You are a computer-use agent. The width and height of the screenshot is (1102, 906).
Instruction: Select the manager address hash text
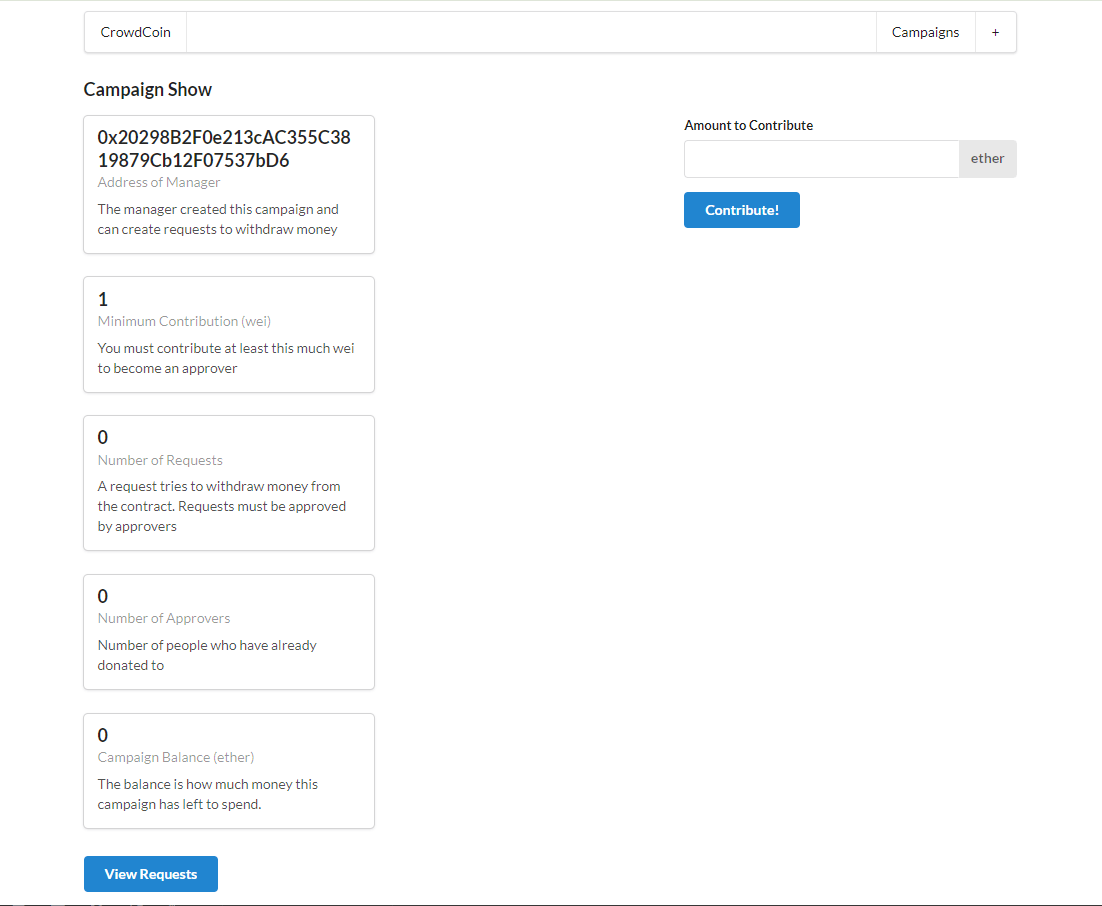pyautogui.click(x=223, y=148)
